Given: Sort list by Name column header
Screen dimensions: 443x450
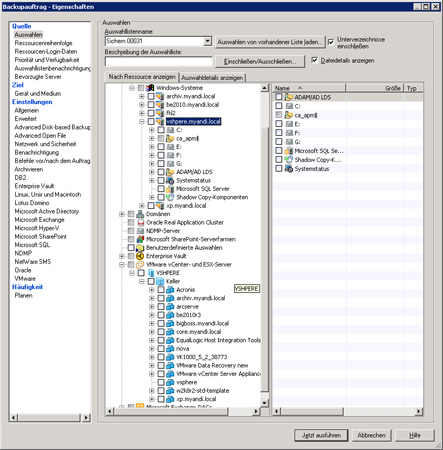Looking at the screenshot, I should 309,88.
